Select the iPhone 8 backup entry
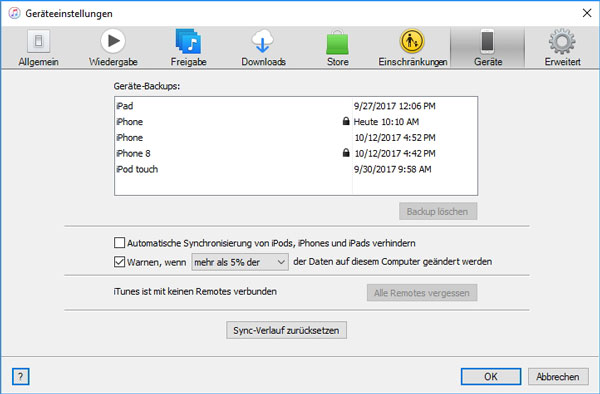600x394 pixels. [296, 153]
